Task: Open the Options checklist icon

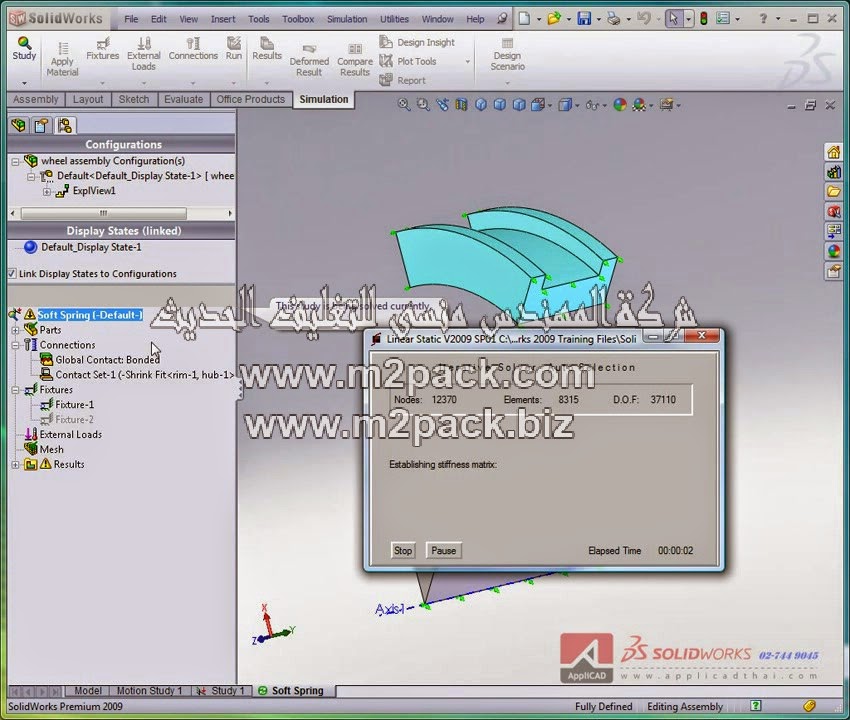Action: (723, 19)
